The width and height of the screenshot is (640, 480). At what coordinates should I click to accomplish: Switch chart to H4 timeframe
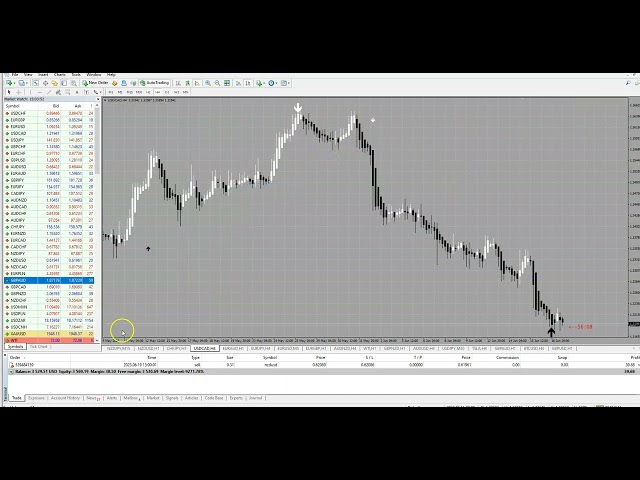(157, 92)
